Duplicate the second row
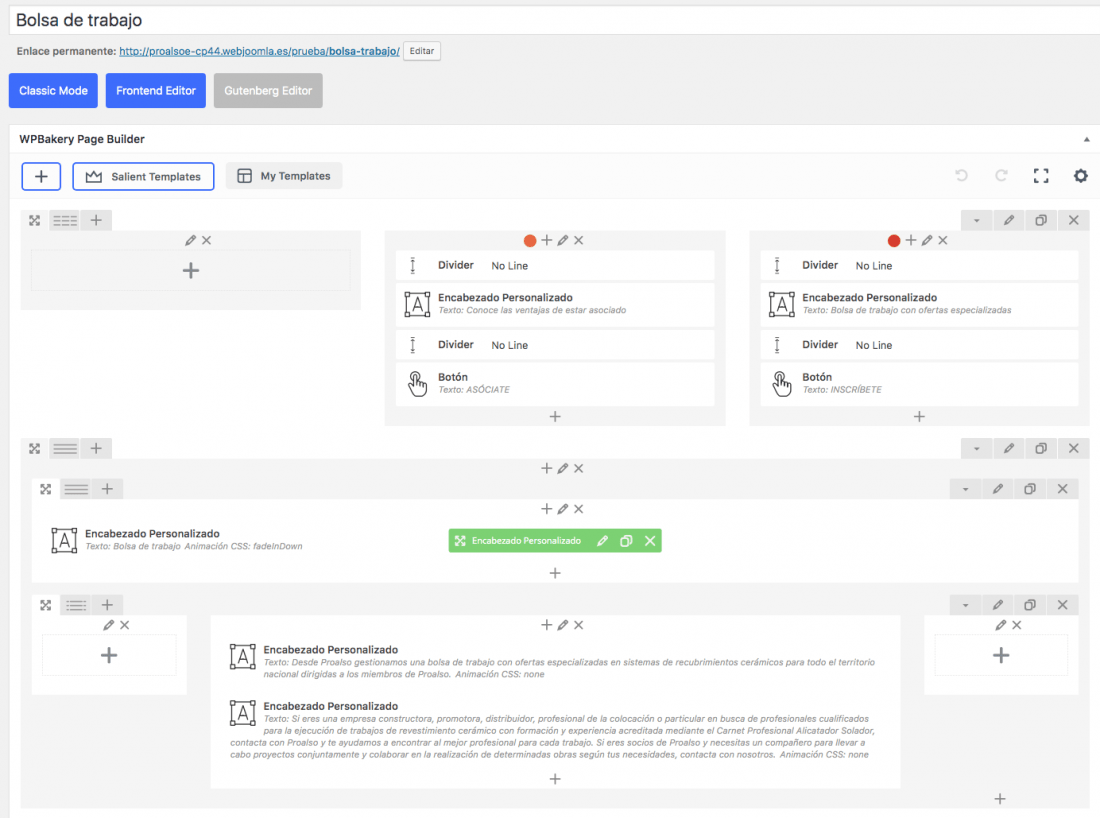Viewport: 1100px width, 818px height. click(1041, 448)
